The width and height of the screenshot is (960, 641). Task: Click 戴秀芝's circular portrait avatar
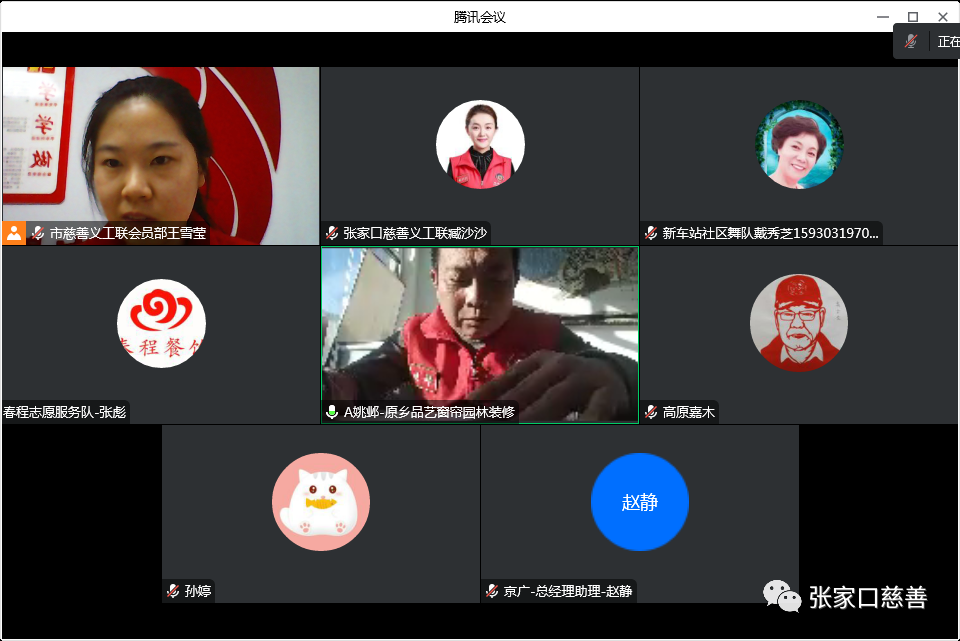point(799,144)
